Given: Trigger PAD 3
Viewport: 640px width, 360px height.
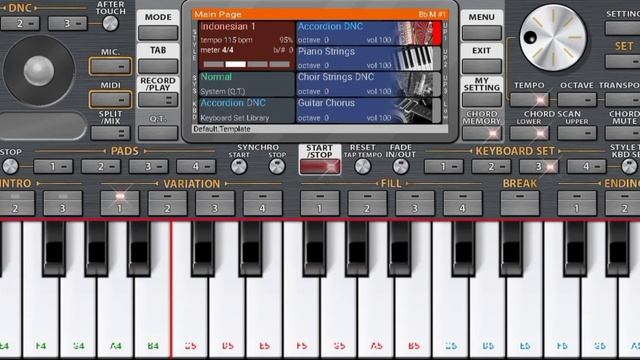Looking at the screenshot, I should (x=148, y=167).
